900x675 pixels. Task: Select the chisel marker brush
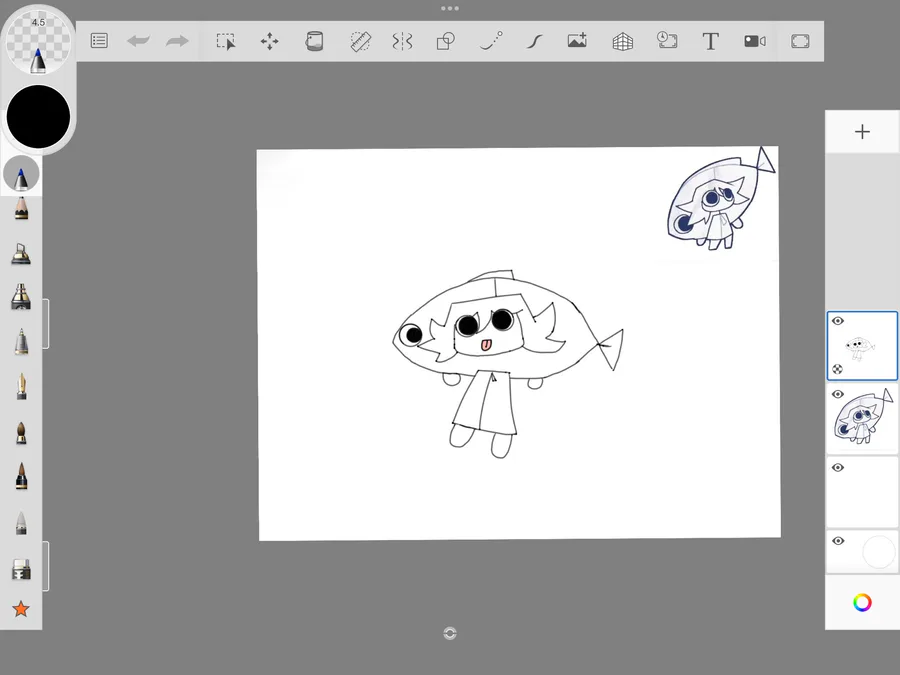coord(21,297)
